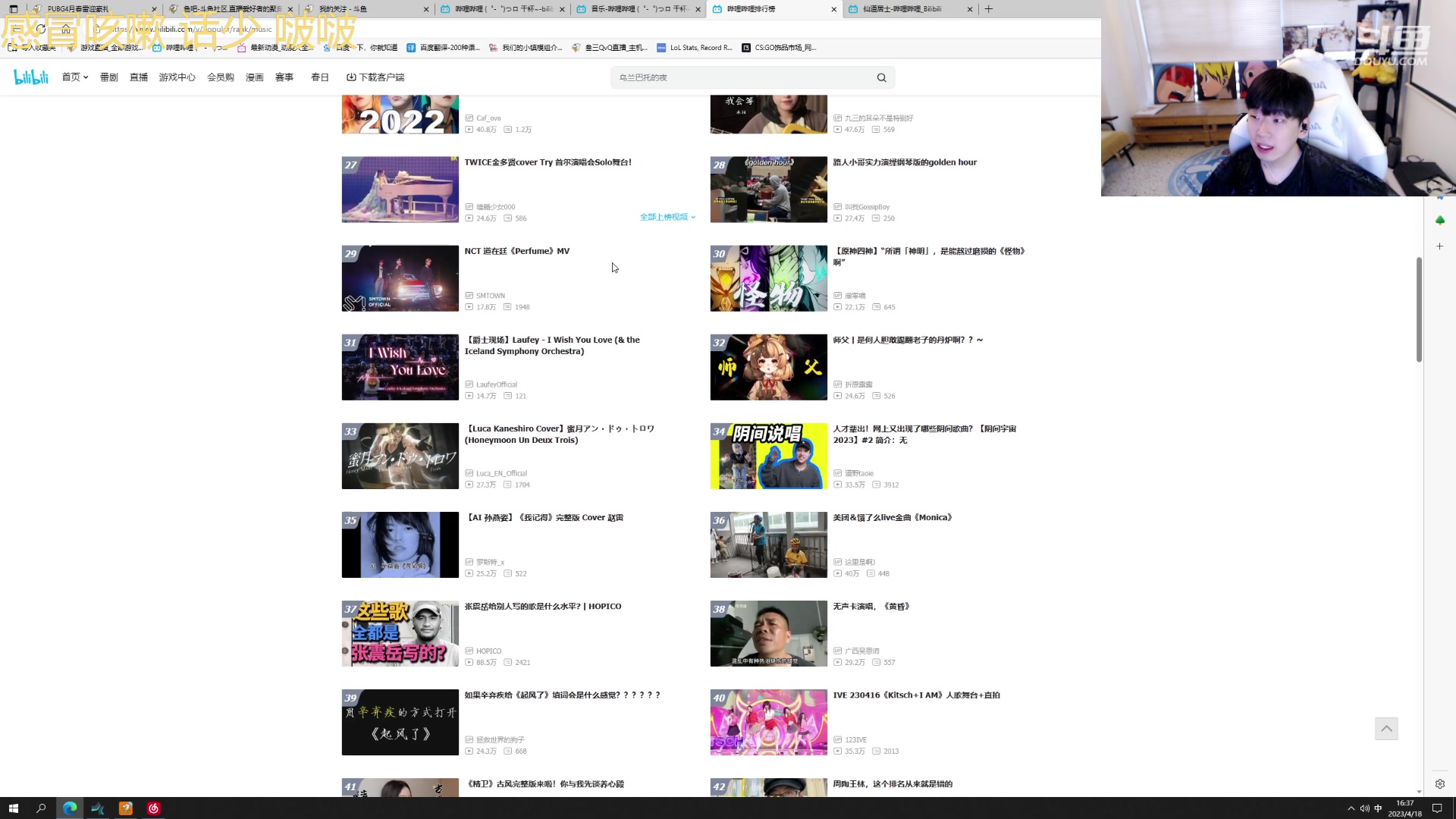The image size is (1456, 819).
Task: Click the search magnifier icon
Action: coord(881,77)
